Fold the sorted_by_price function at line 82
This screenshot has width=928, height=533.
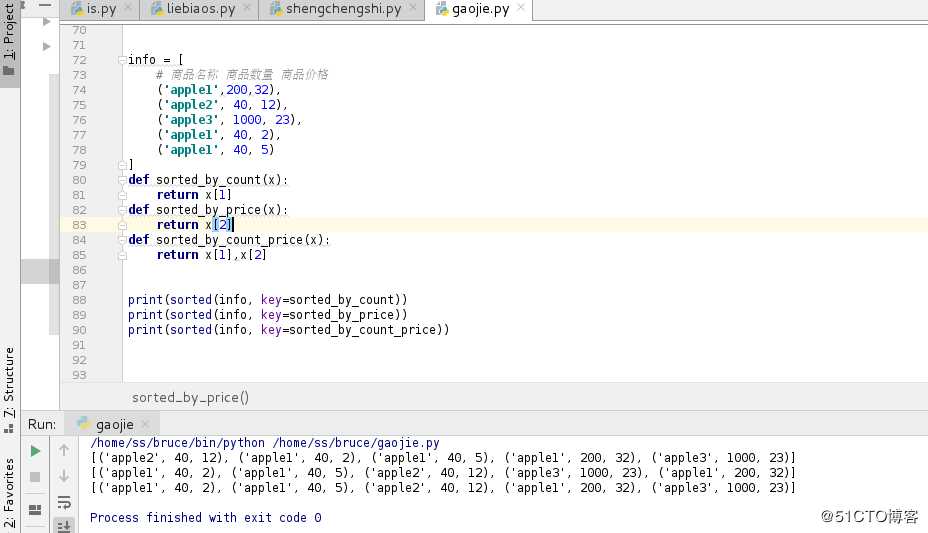click(x=122, y=210)
